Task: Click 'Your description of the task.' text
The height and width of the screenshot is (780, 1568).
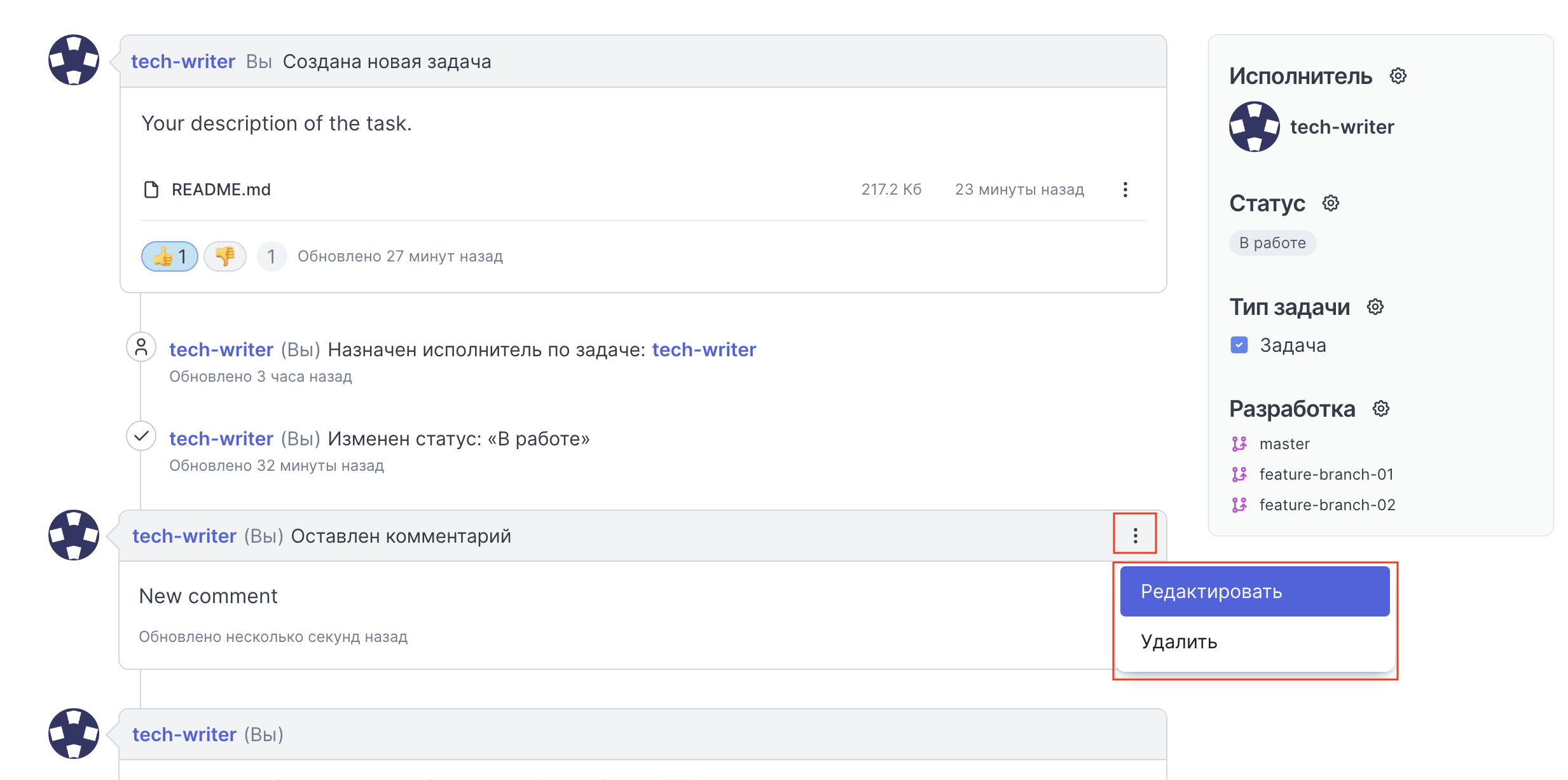Action: point(277,123)
